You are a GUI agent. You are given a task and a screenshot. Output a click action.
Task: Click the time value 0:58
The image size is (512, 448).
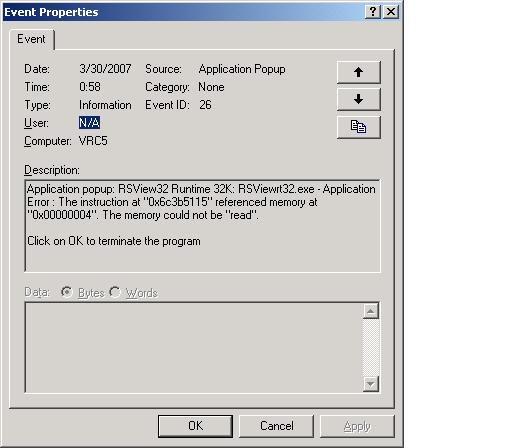(90, 87)
